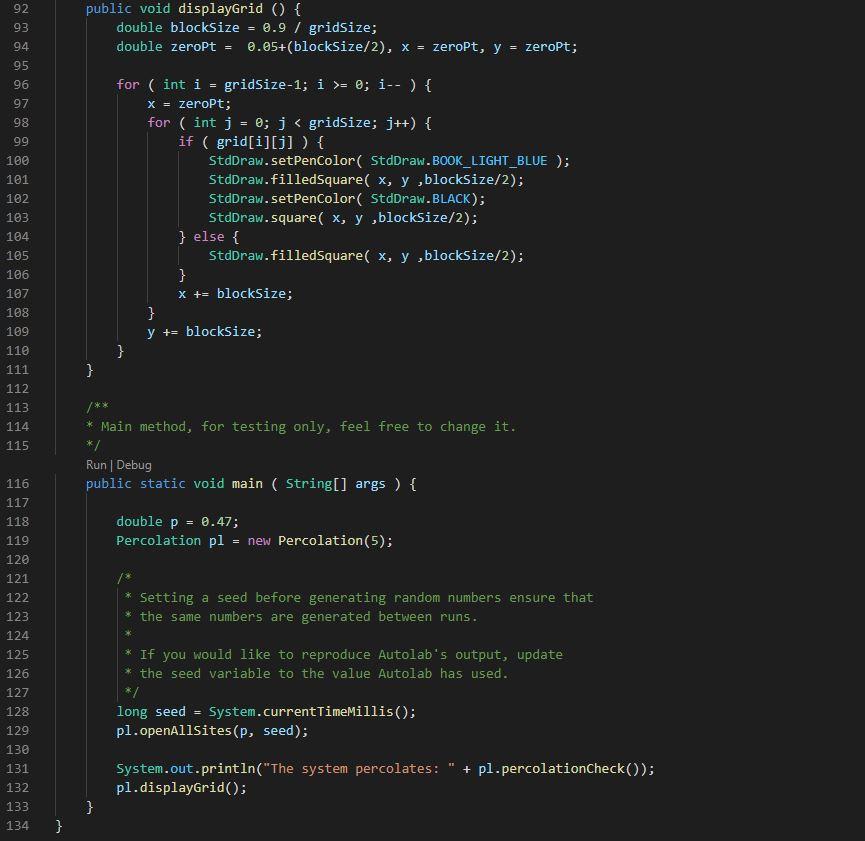
Task: Click line number 116 in the gutter
Action: point(18,484)
